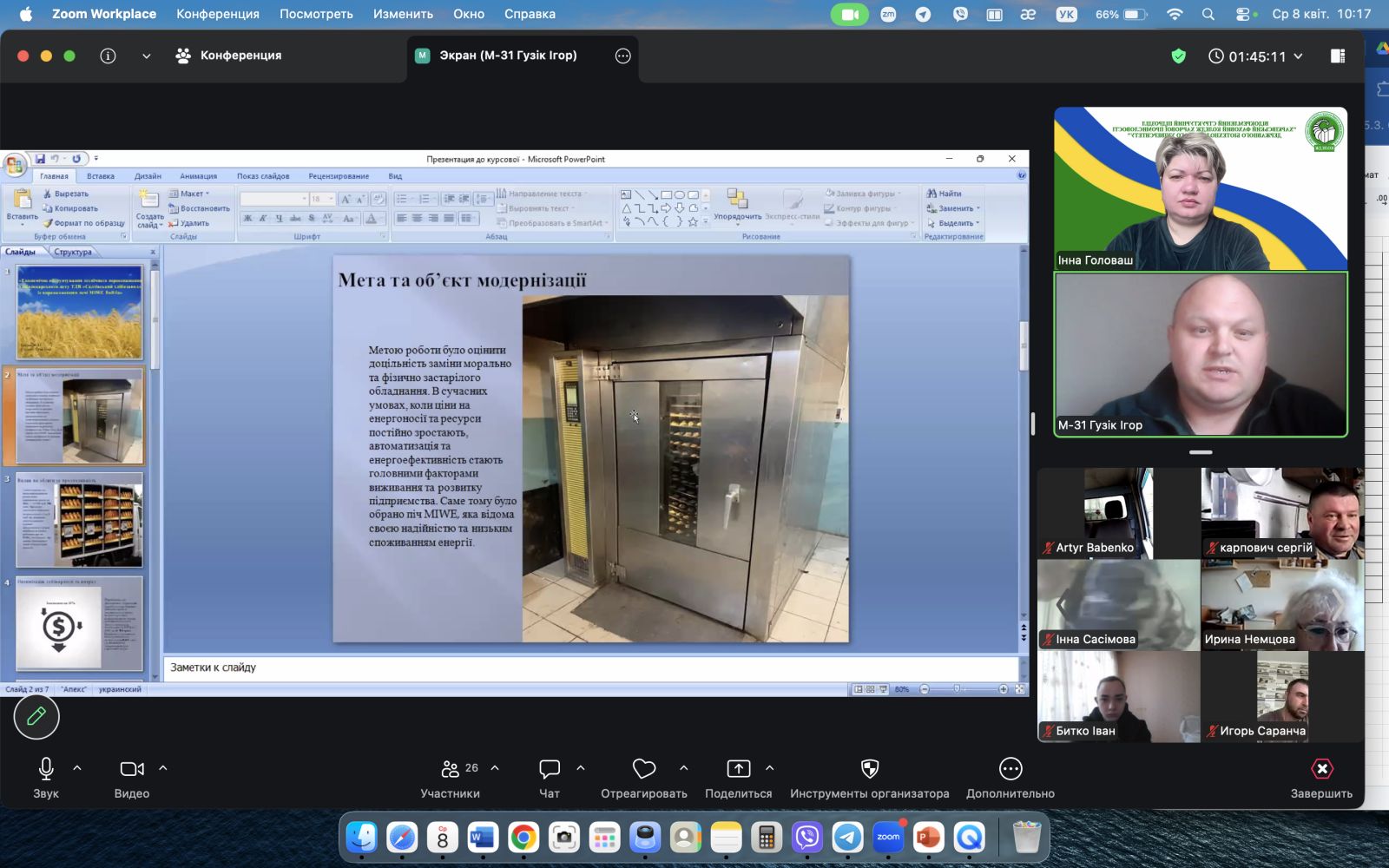
Task: Click the More options ellipsis icon
Action: pyautogui.click(x=1010, y=769)
